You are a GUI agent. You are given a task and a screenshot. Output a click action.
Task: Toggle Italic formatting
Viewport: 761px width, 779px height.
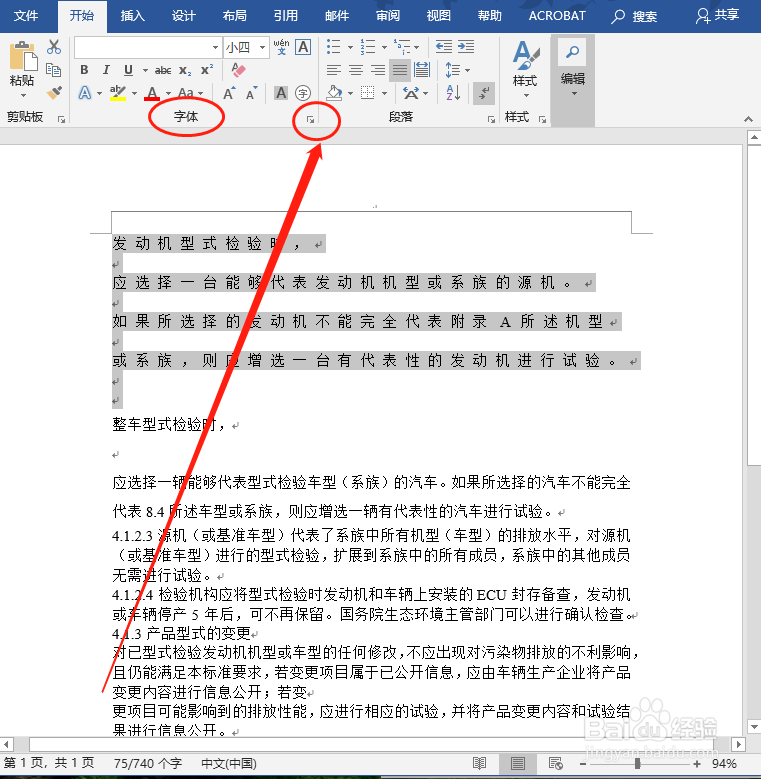point(106,70)
